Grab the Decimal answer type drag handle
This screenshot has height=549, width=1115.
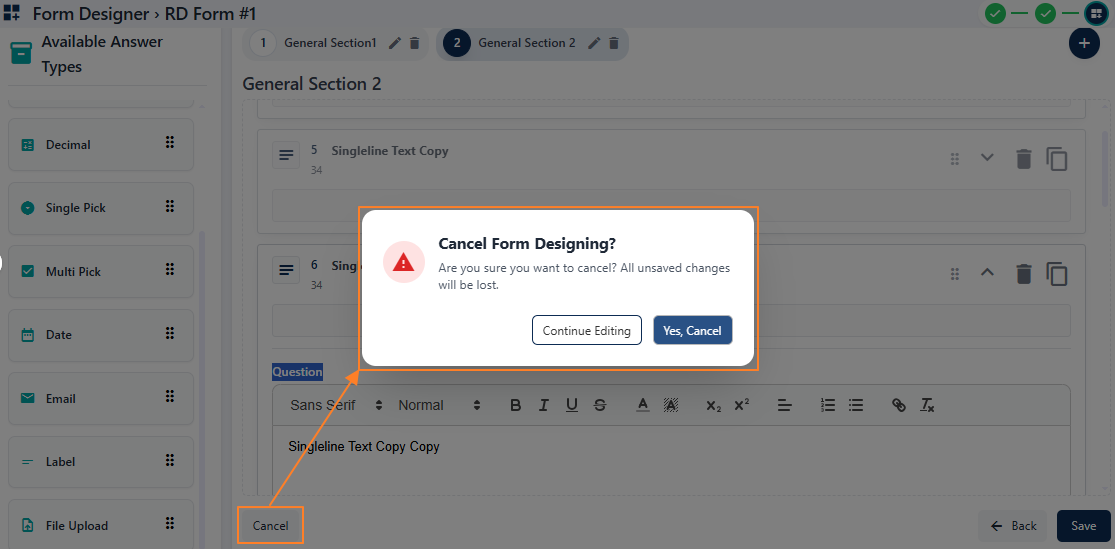(x=169, y=142)
